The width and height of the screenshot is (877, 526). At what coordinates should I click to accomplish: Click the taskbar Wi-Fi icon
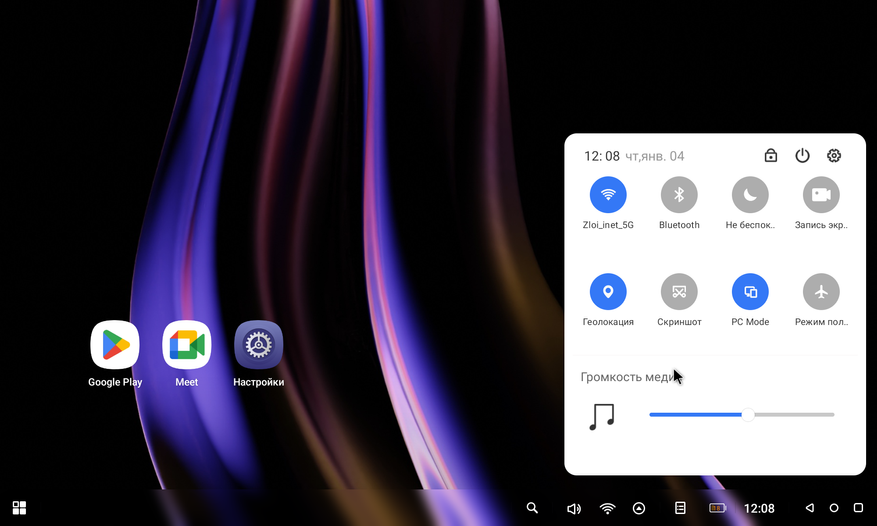[x=607, y=508]
